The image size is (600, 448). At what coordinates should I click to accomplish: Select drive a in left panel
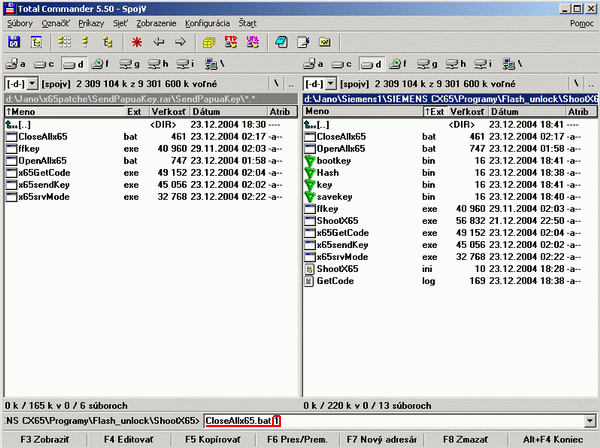click(16, 64)
